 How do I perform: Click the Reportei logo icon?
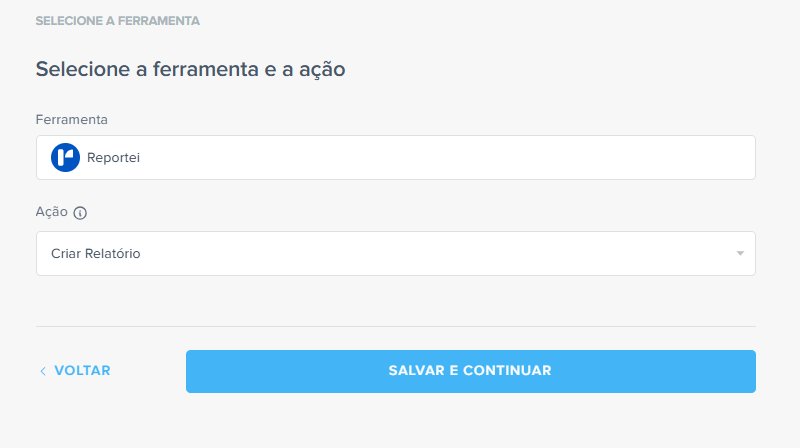[x=65, y=158]
